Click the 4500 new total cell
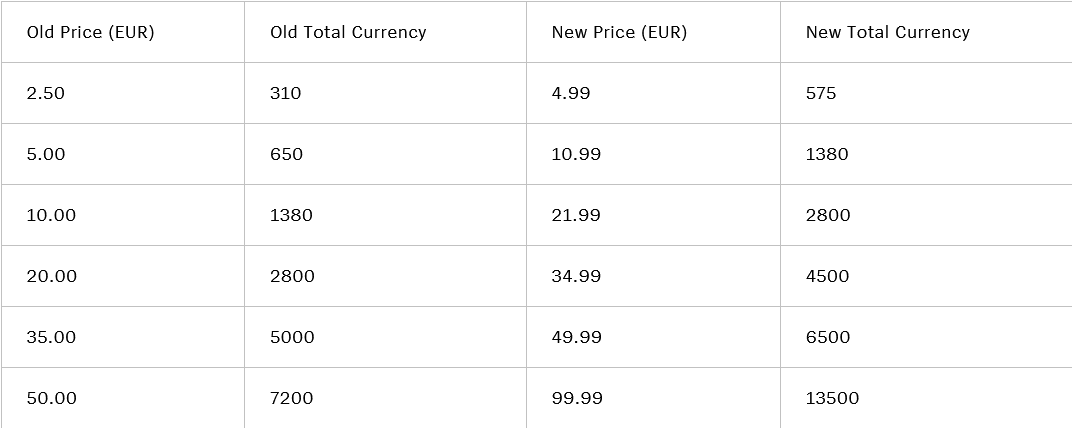The height and width of the screenshot is (428, 1072). click(827, 276)
